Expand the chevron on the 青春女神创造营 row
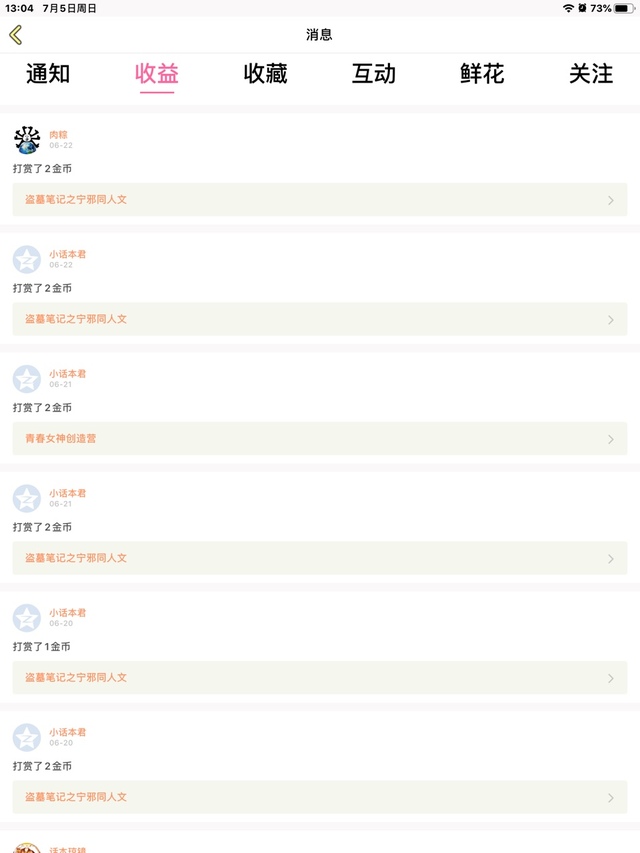Image resolution: width=640 pixels, height=853 pixels. point(611,439)
